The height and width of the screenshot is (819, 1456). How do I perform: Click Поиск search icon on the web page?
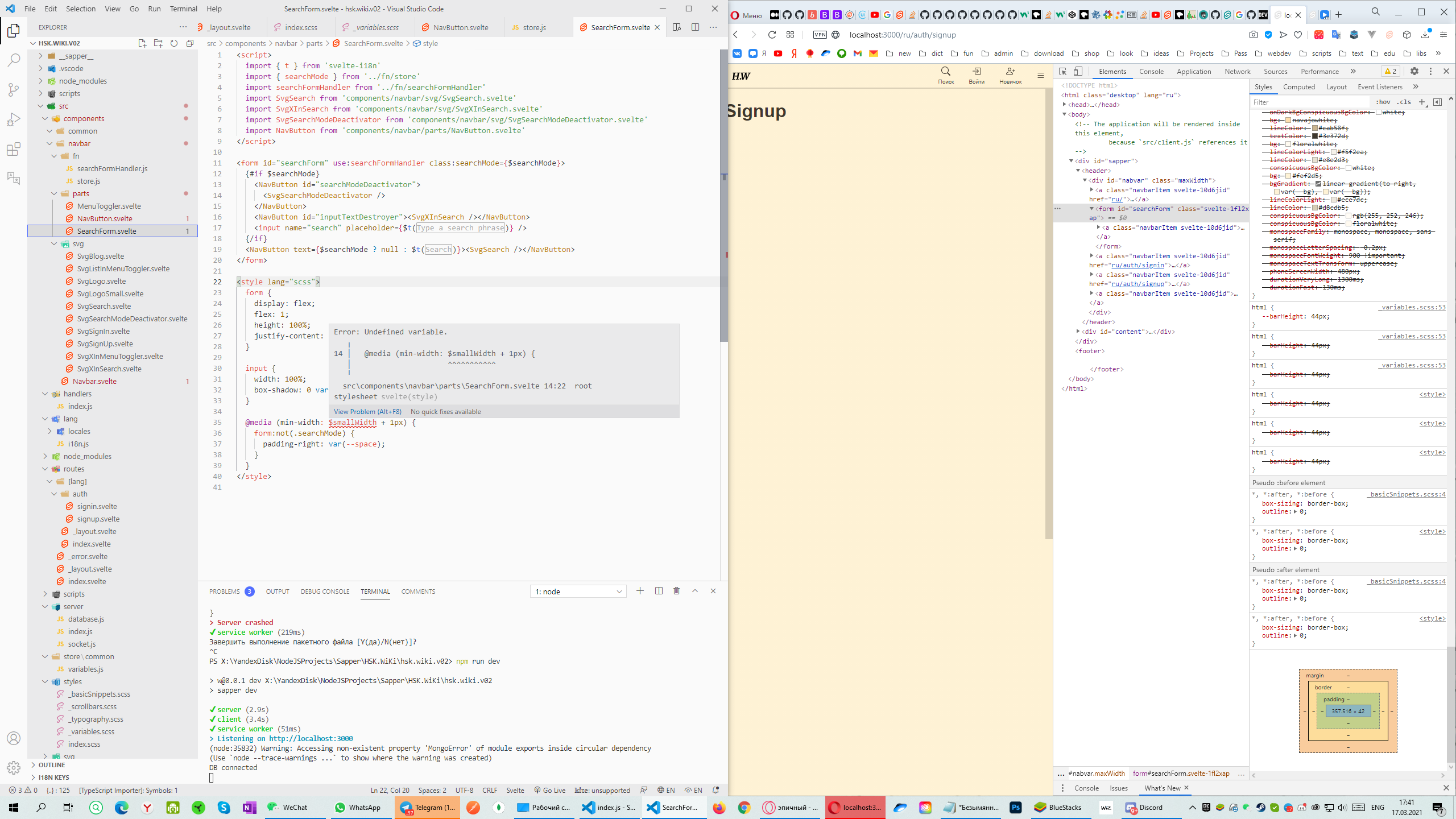coord(946,75)
